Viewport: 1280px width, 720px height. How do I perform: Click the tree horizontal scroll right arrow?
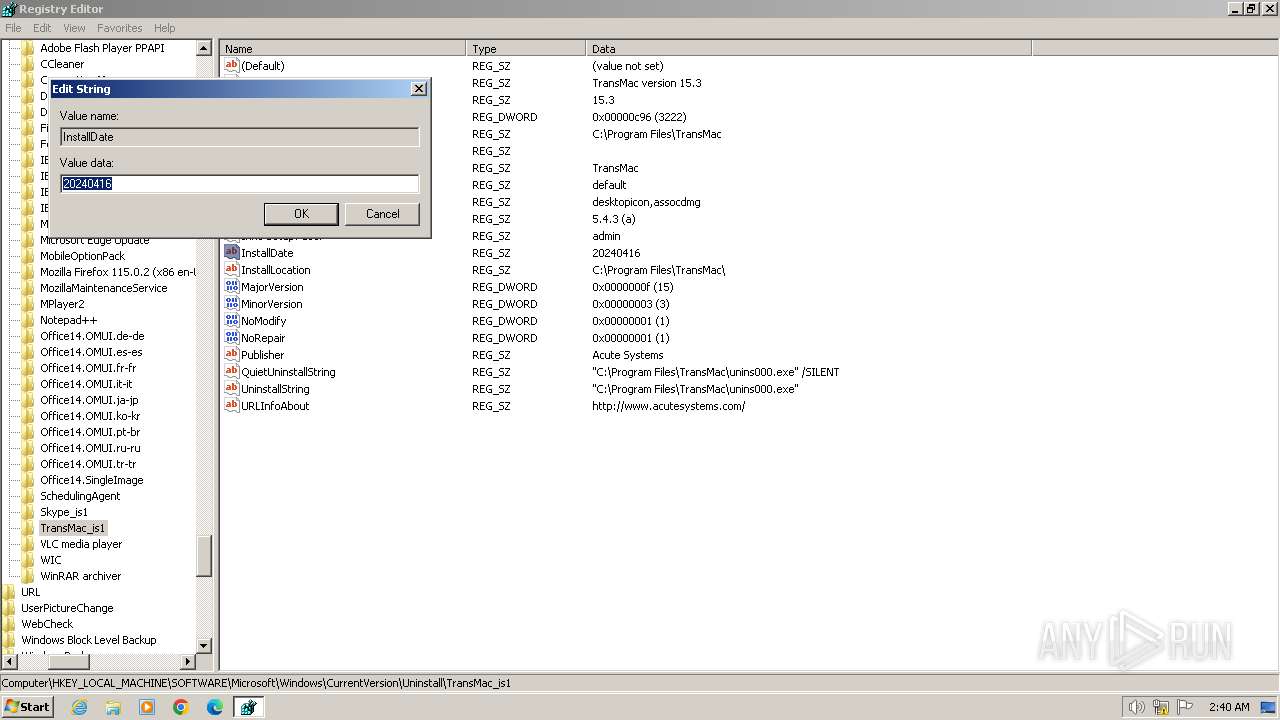click(188, 662)
